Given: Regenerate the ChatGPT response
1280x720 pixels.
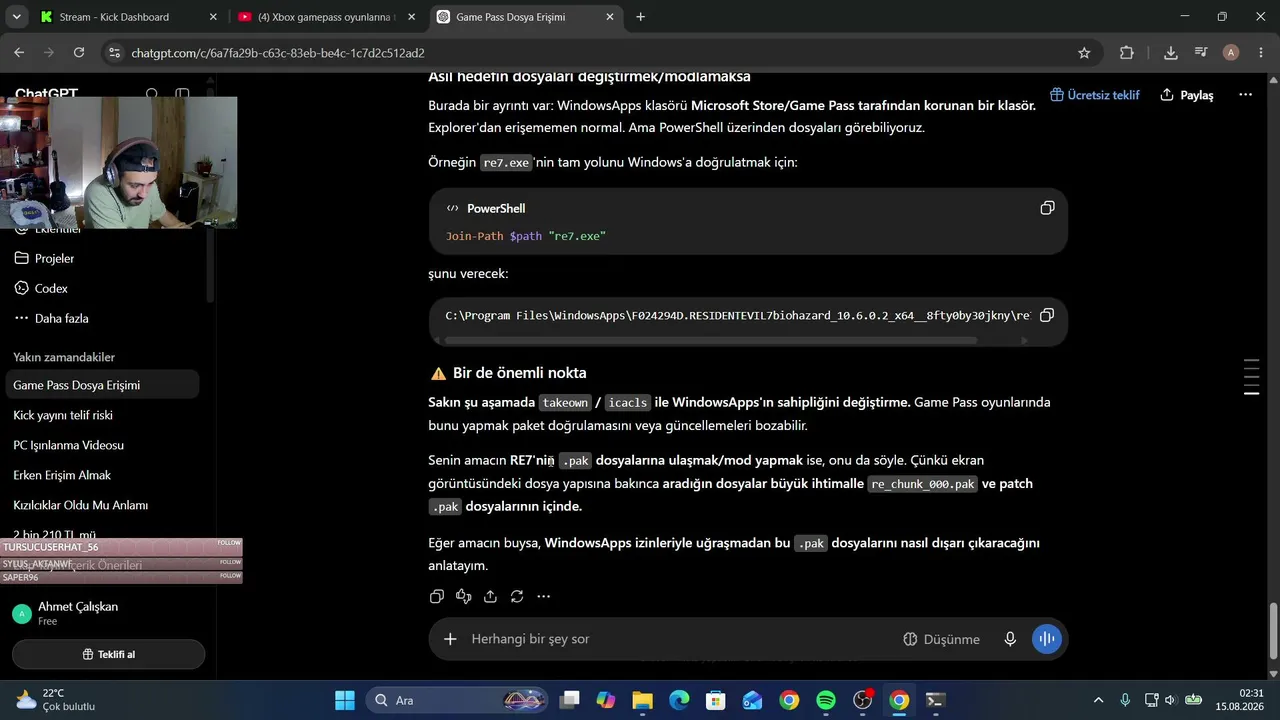Looking at the screenshot, I should click(x=517, y=596).
